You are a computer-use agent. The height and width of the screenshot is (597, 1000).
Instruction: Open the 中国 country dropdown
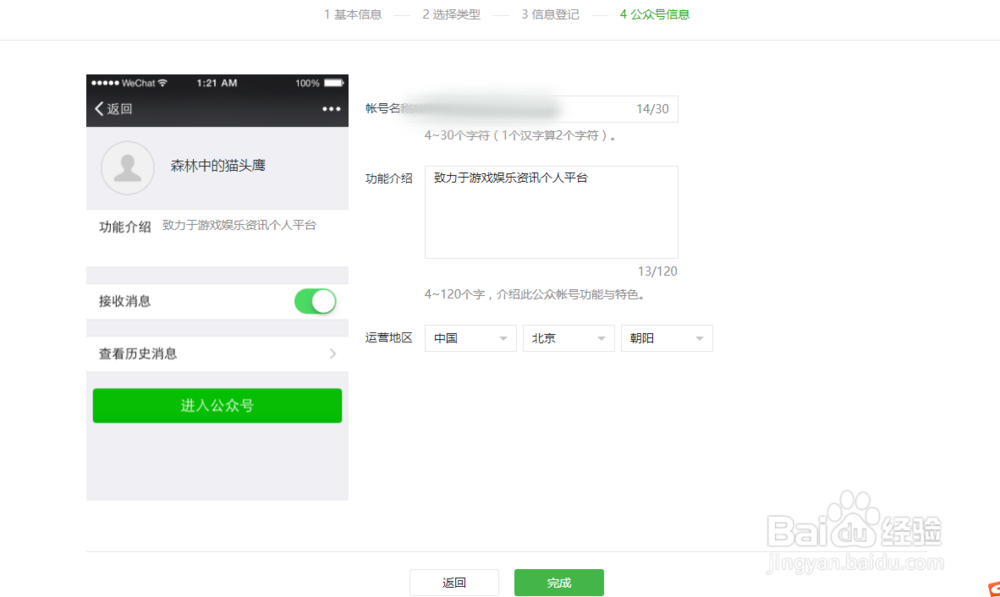470,338
